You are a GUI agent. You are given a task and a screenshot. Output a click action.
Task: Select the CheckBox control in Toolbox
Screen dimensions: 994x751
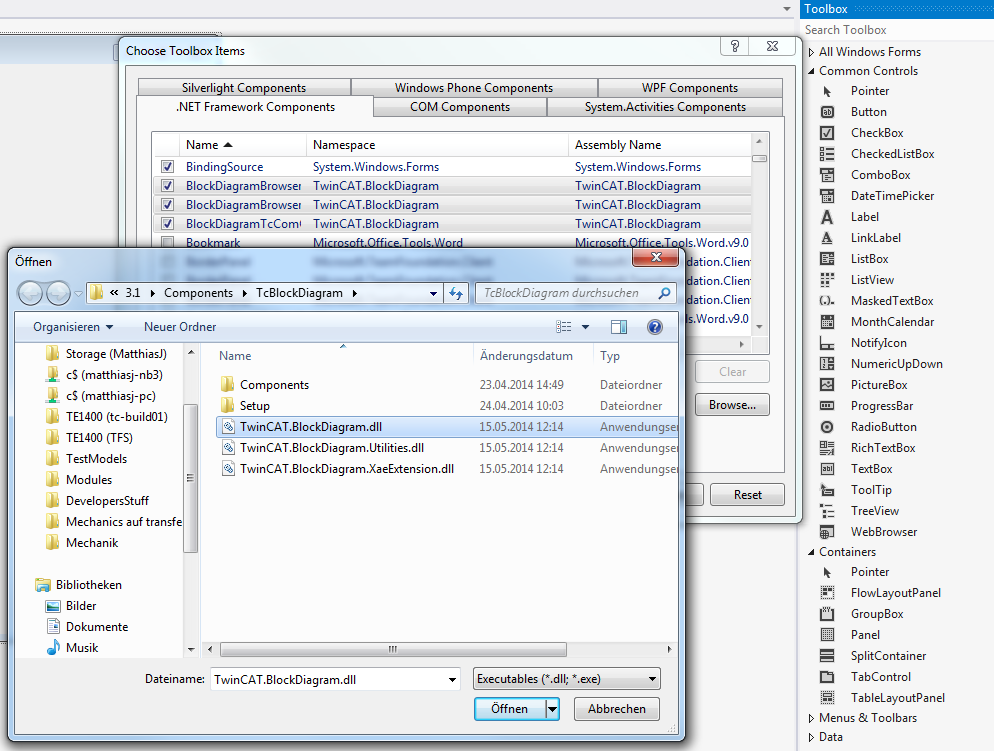[x=877, y=133]
